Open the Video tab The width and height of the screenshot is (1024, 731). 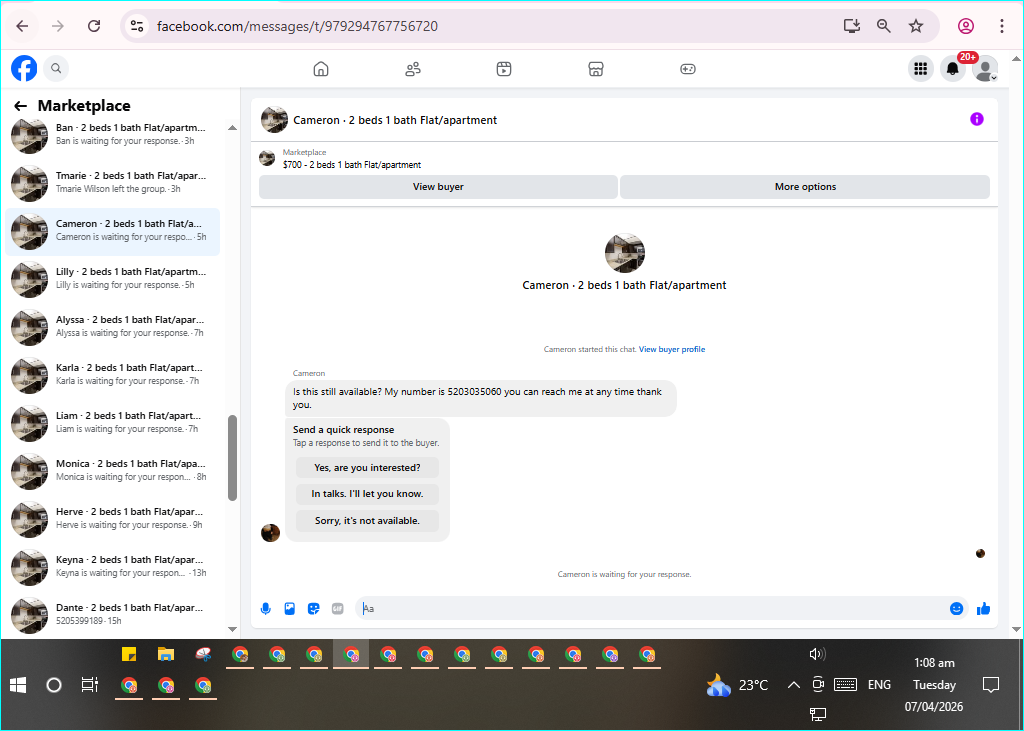[504, 69]
